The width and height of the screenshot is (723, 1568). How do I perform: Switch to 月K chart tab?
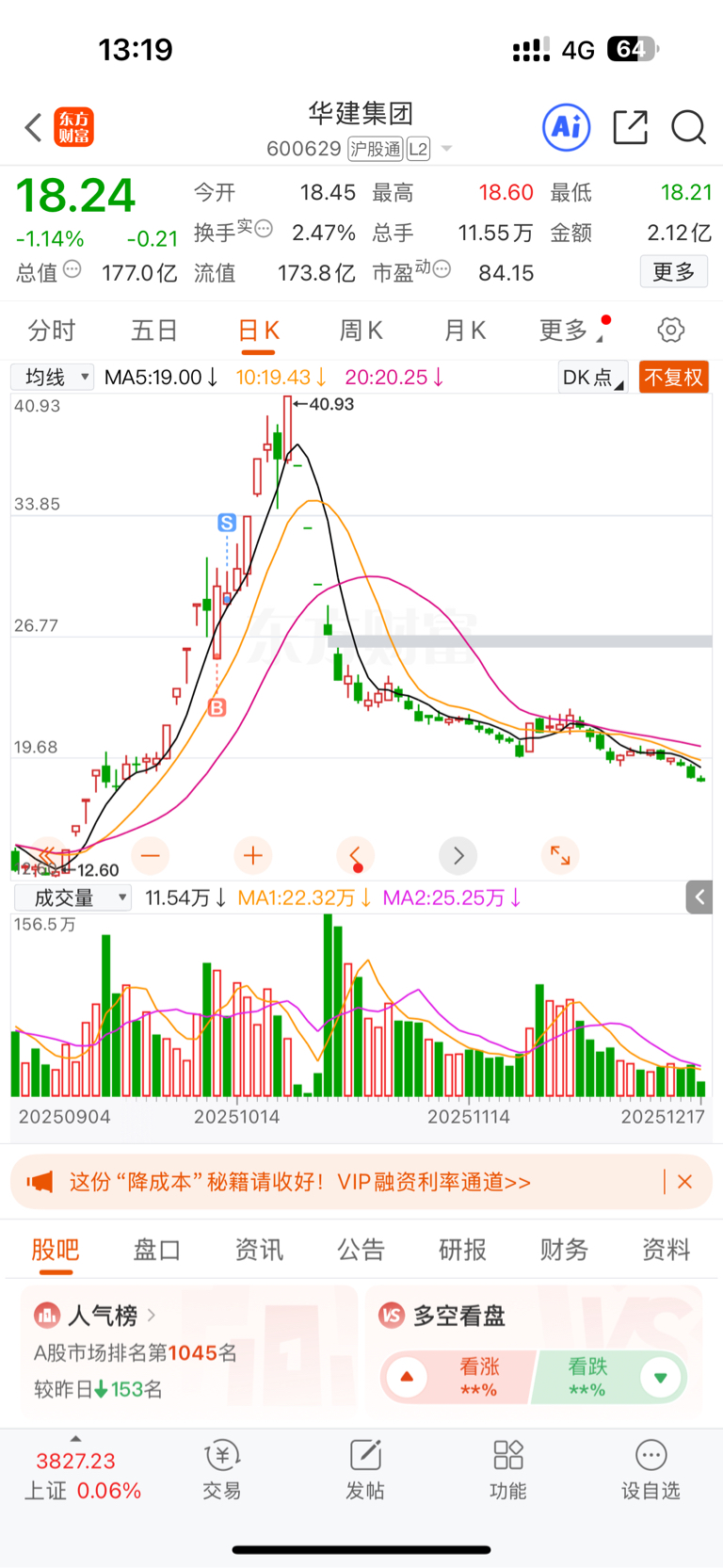click(x=465, y=331)
